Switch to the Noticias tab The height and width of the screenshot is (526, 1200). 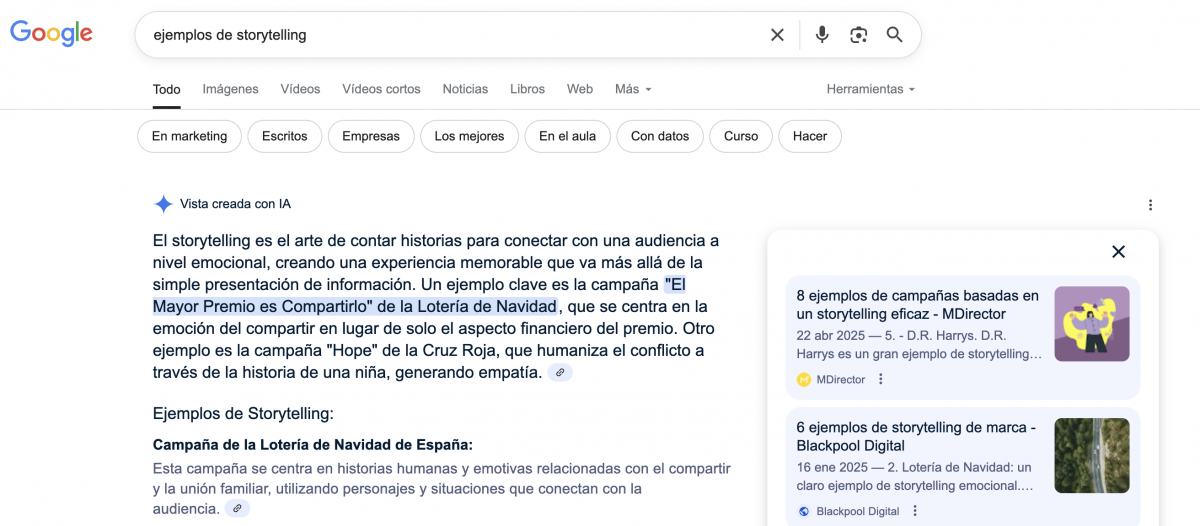pyautogui.click(x=465, y=89)
